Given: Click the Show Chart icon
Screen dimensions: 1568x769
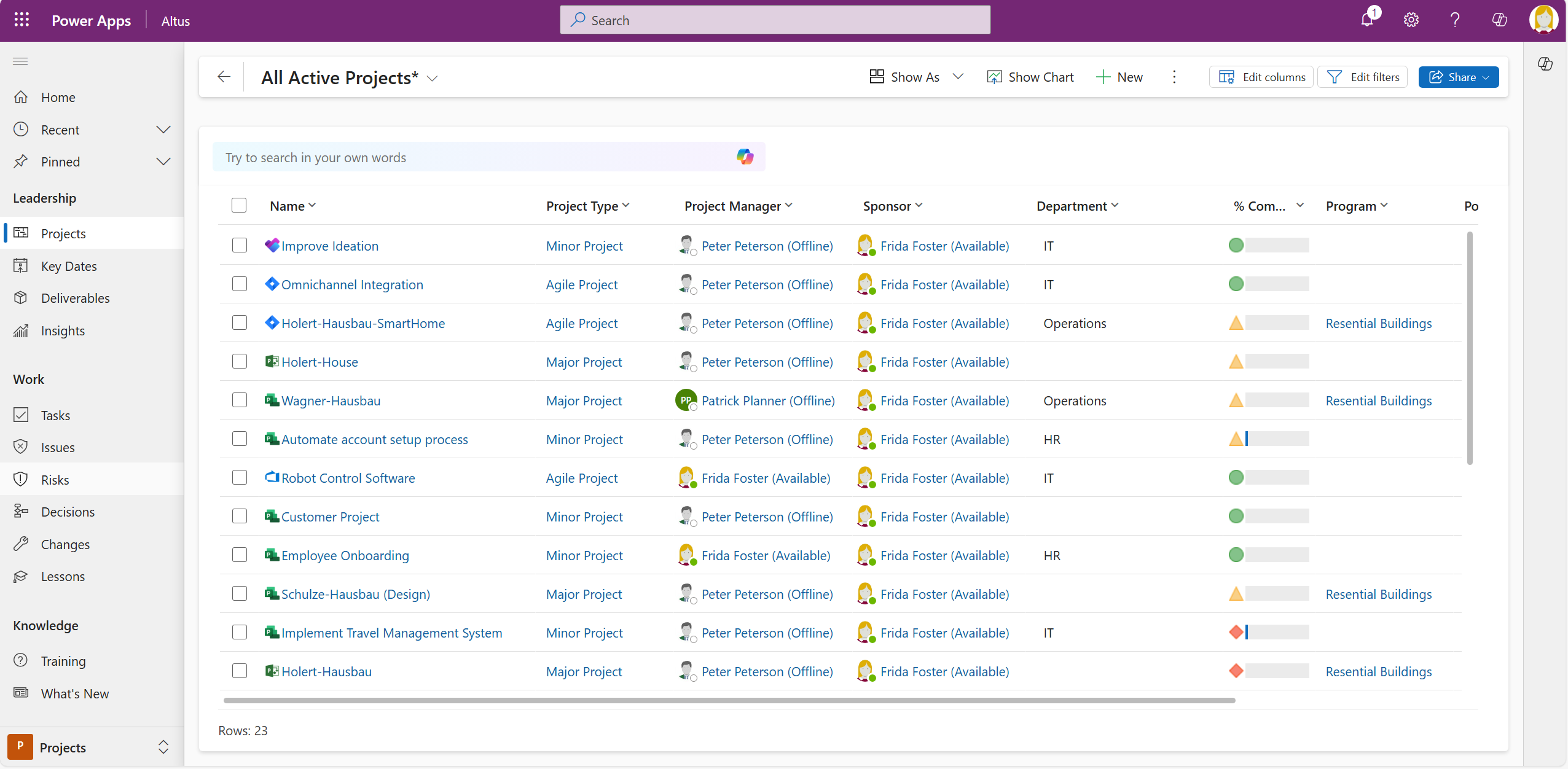Looking at the screenshot, I should 994,77.
